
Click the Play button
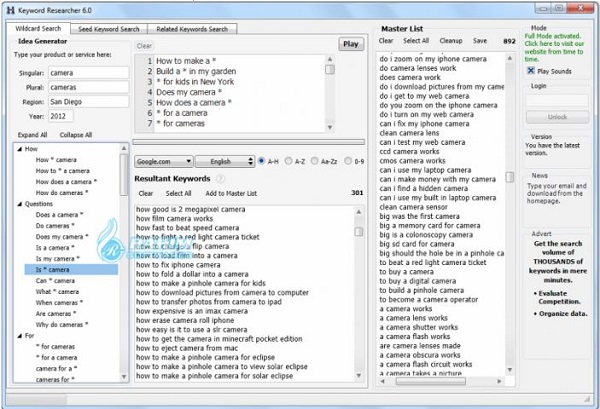351,44
